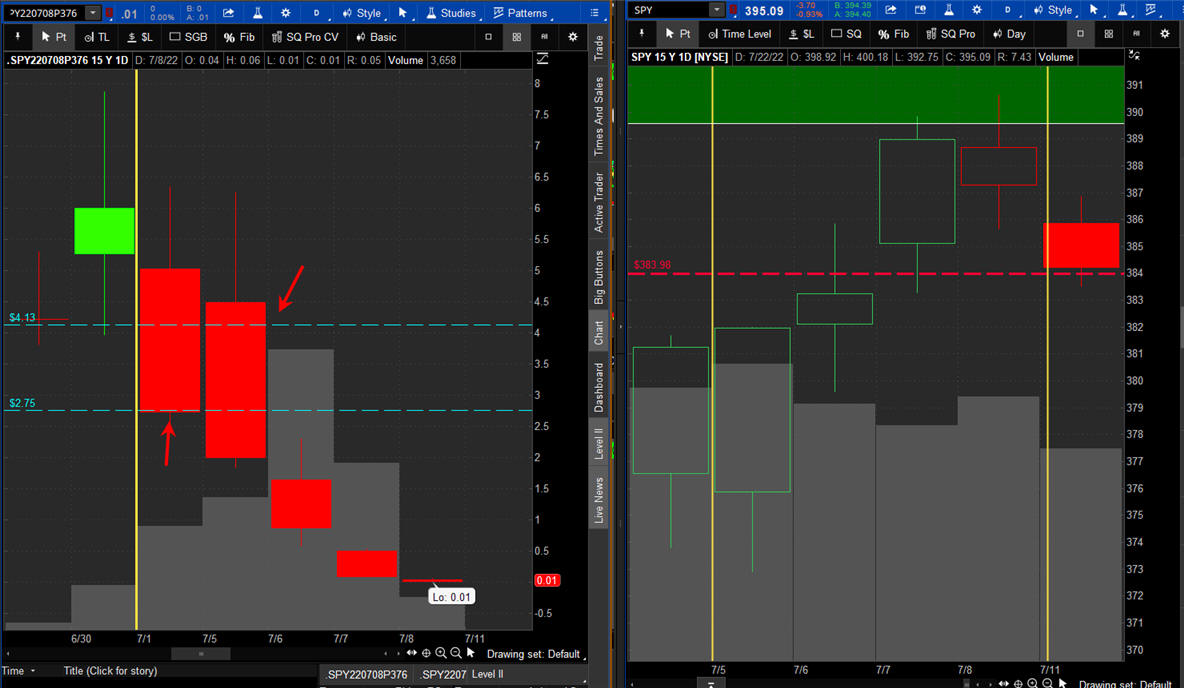Open the D timeframe selector on SPY chart

coord(1007,10)
